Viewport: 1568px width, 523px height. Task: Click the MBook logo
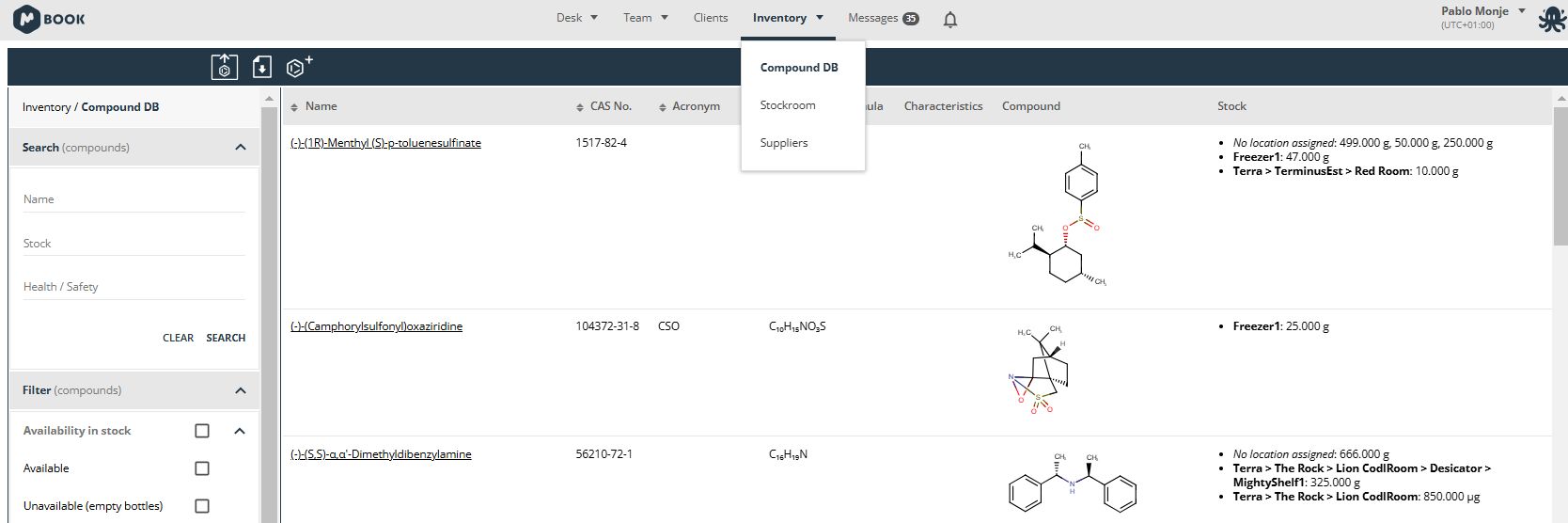pyautogui.click(x=49, y=19)
